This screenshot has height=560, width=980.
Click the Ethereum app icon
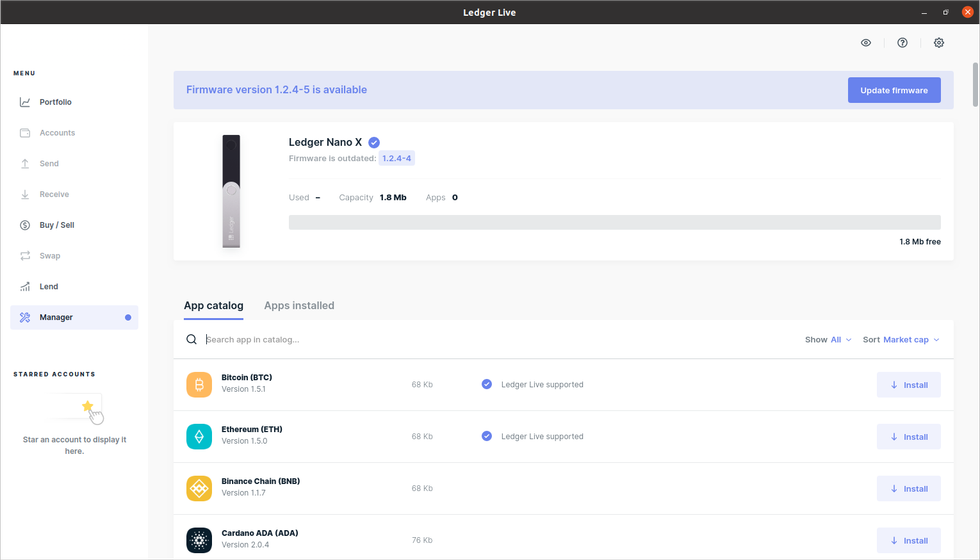pos(199,437)
